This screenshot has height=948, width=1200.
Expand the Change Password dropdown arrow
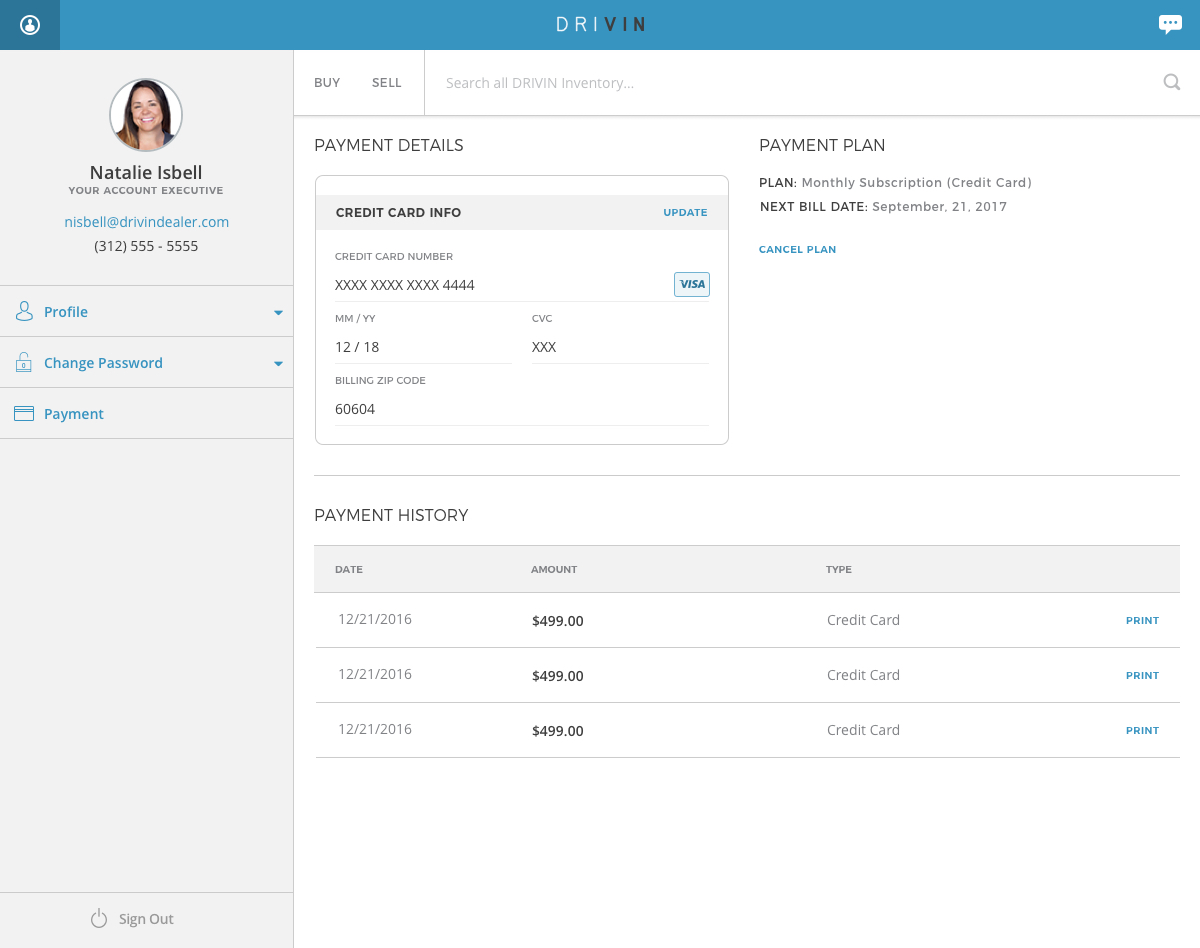point(279,364)
